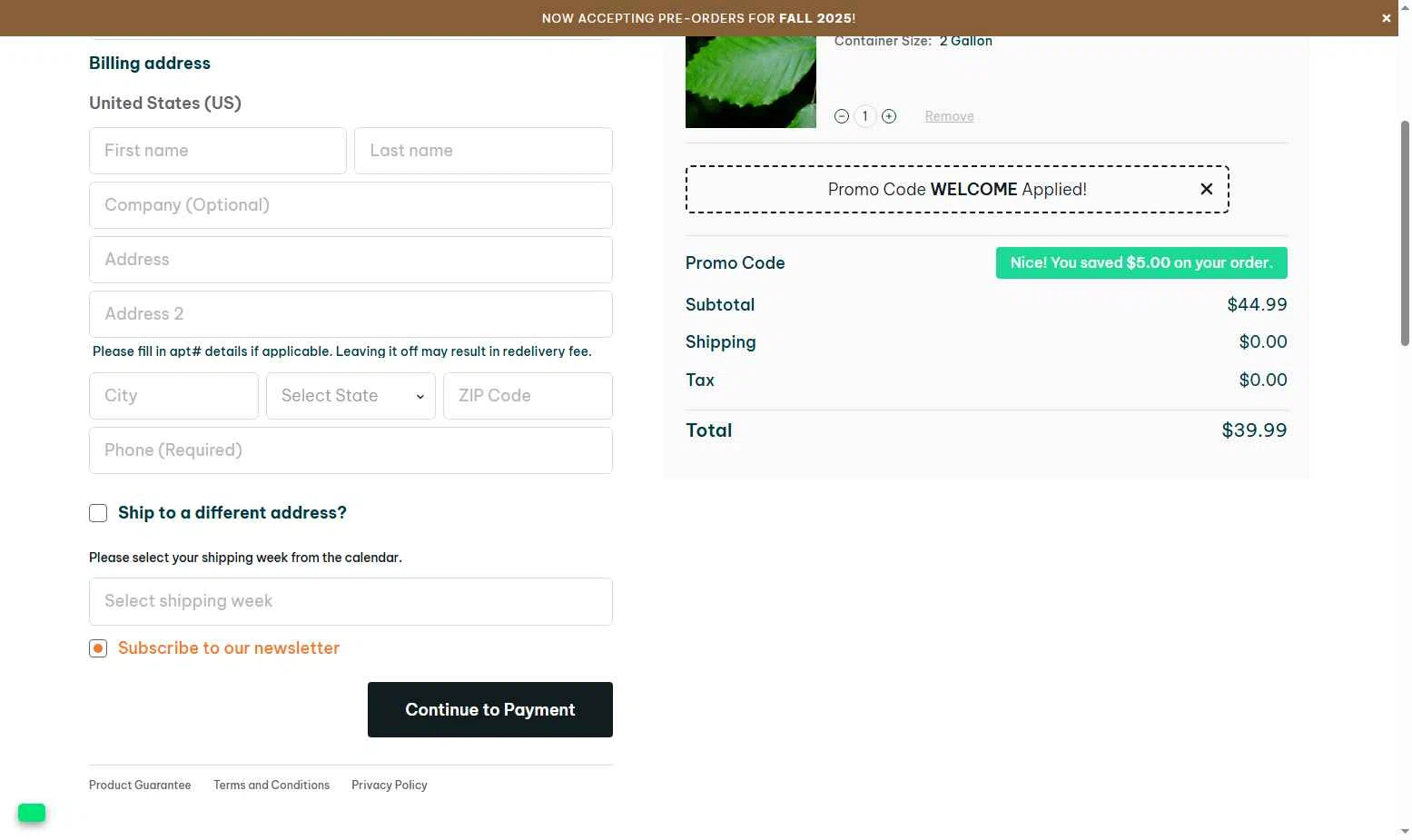This screenshot has height=840, width=1412.
Task: Click the Company (Optional) field
Action: pyautogui.click(x=351, y=205)
